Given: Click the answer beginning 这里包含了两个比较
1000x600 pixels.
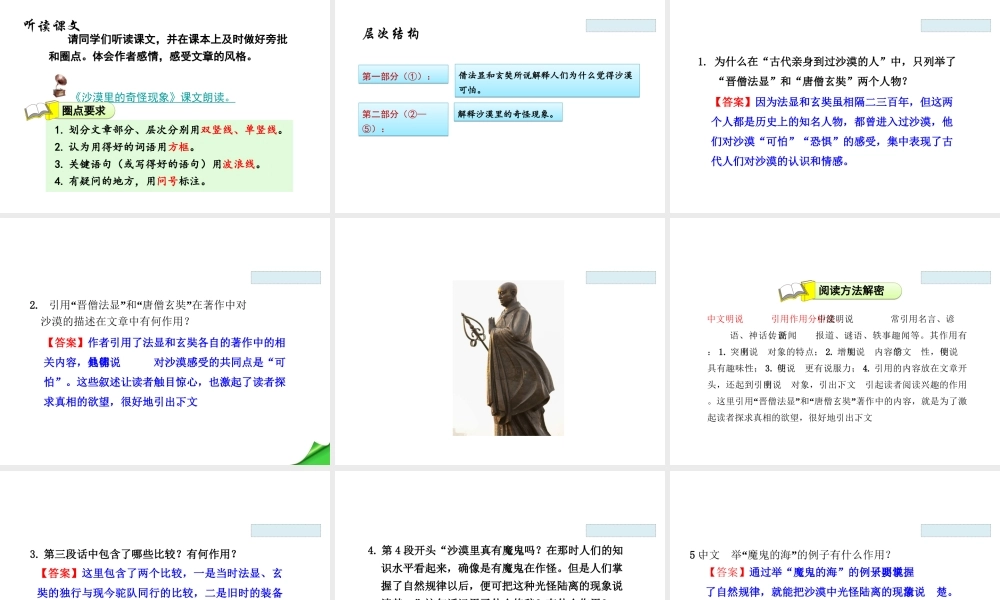Looking at the screenshot, I should 160,583.
